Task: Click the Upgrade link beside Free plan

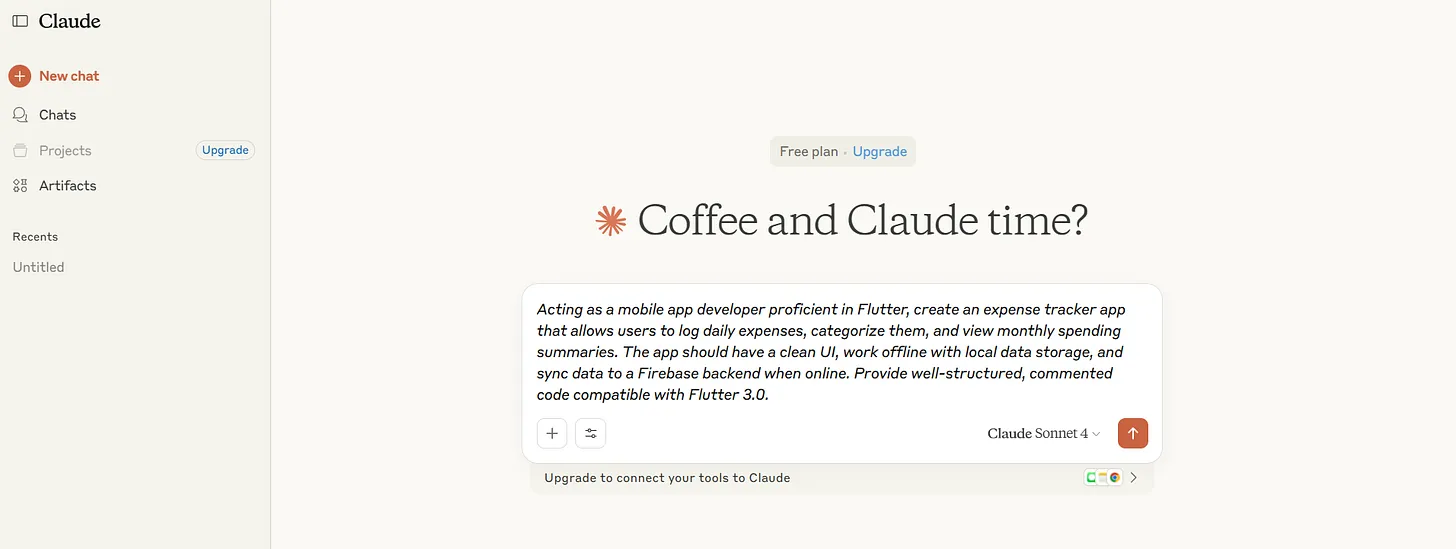Action: [880, 152]
